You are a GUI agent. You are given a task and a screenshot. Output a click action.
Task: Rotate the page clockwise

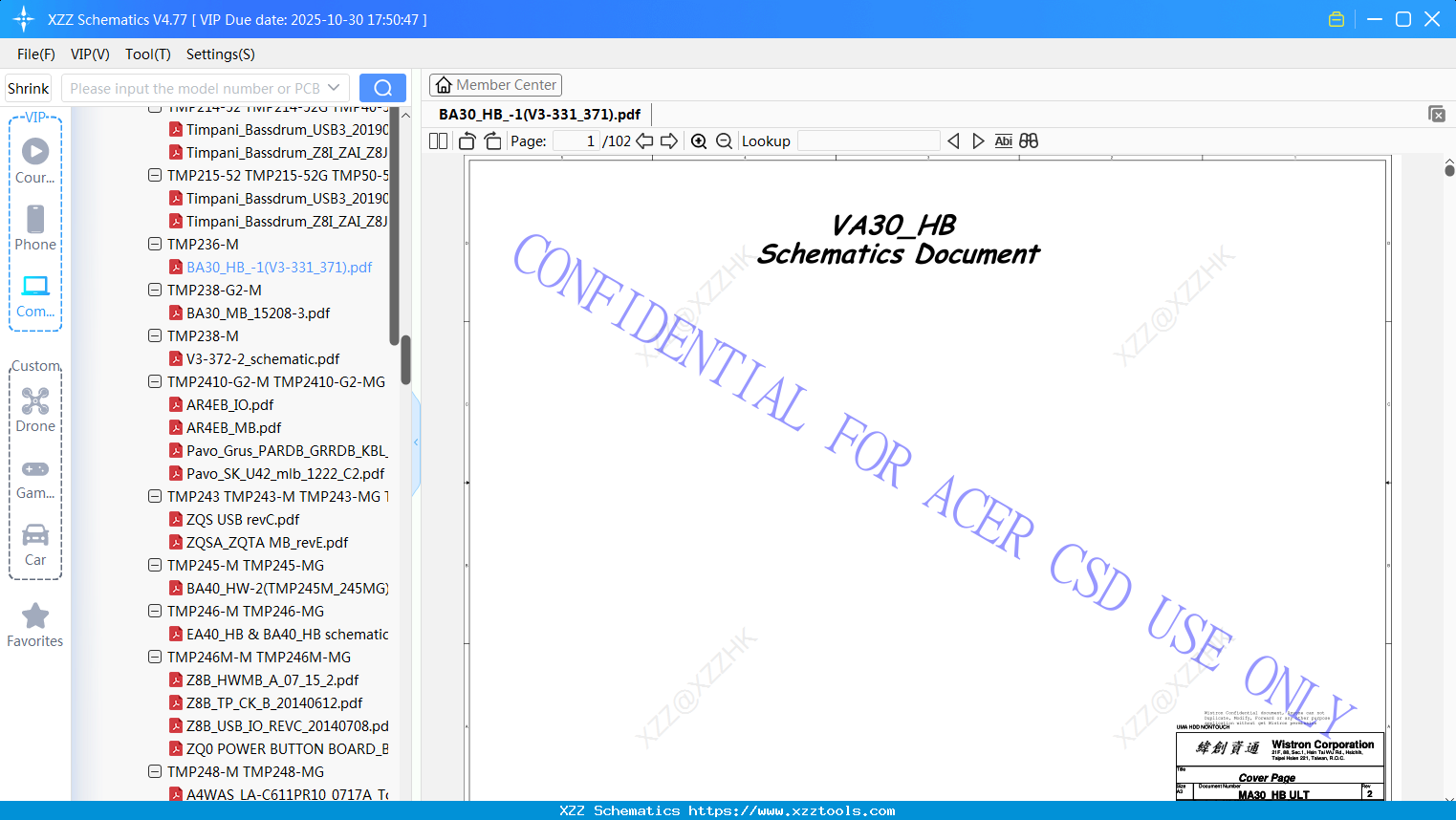coord(492,140)
